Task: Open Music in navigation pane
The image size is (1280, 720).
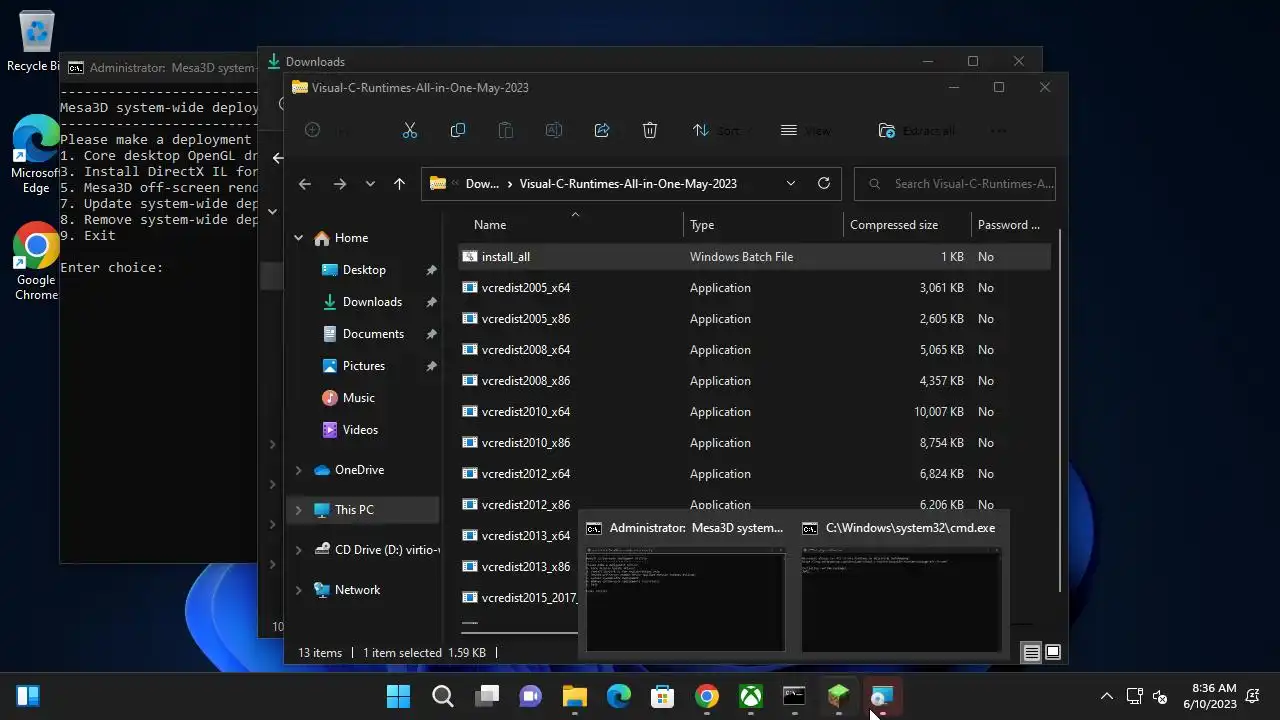Action: 358,398
